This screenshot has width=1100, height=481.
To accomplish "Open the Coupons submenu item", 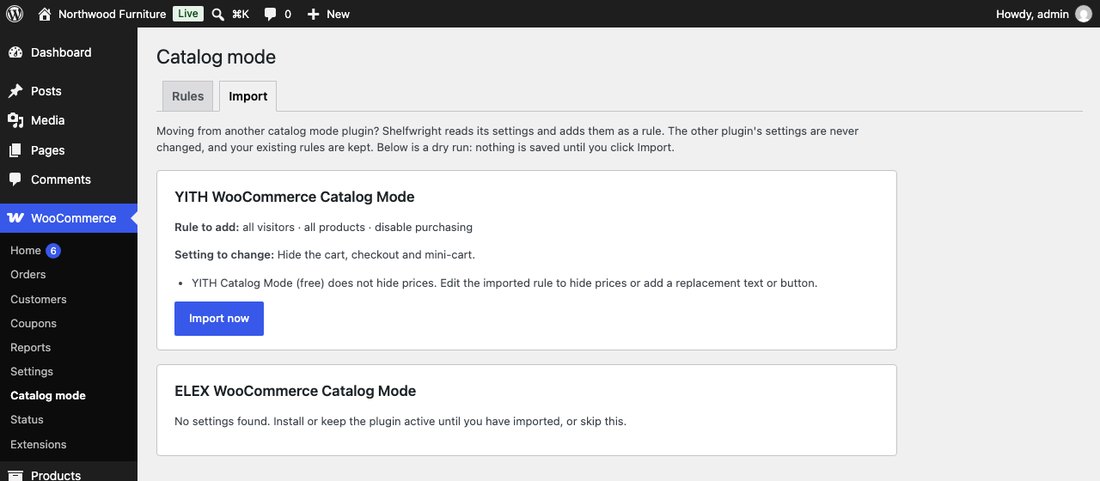I will tap(34, 323).
